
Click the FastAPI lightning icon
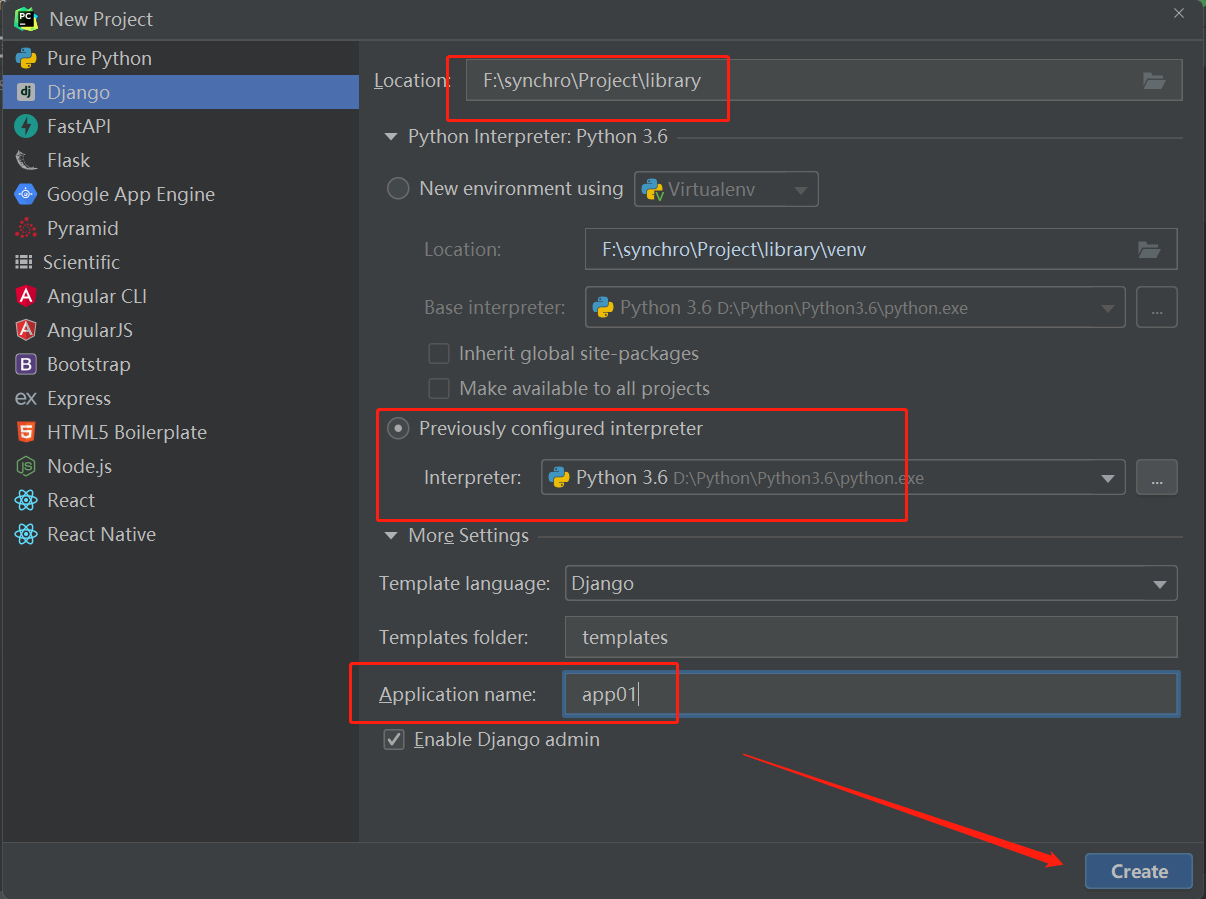tap(26, 126)
